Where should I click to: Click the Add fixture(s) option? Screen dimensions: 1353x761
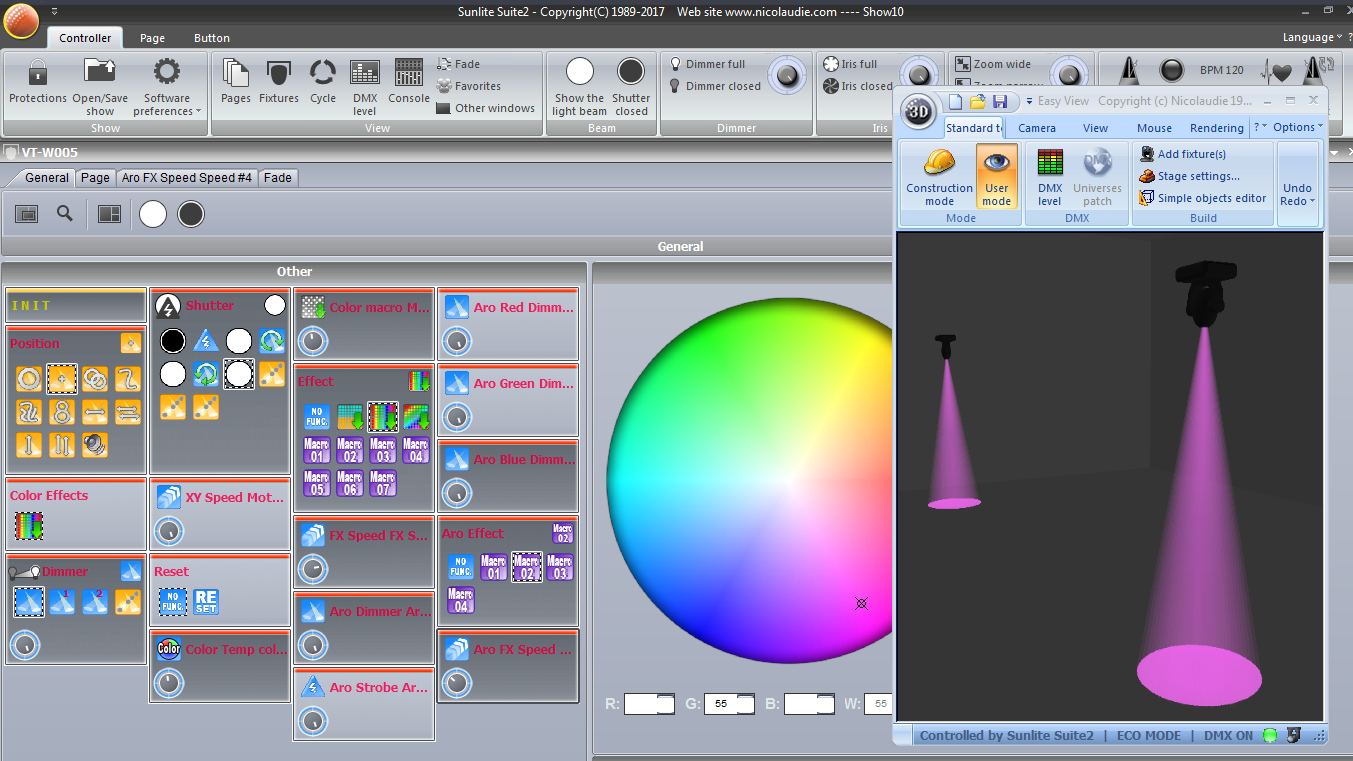1191,154
